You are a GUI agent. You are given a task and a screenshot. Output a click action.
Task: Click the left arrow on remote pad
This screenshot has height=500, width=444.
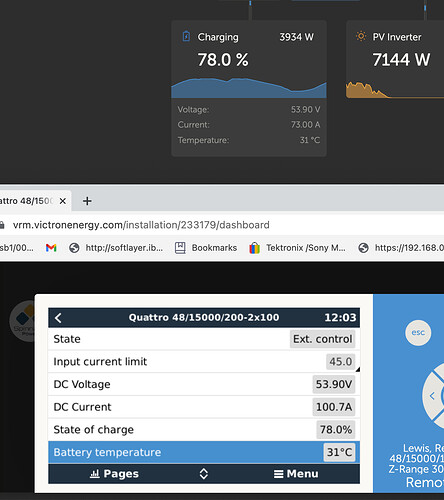coord(432,396)
